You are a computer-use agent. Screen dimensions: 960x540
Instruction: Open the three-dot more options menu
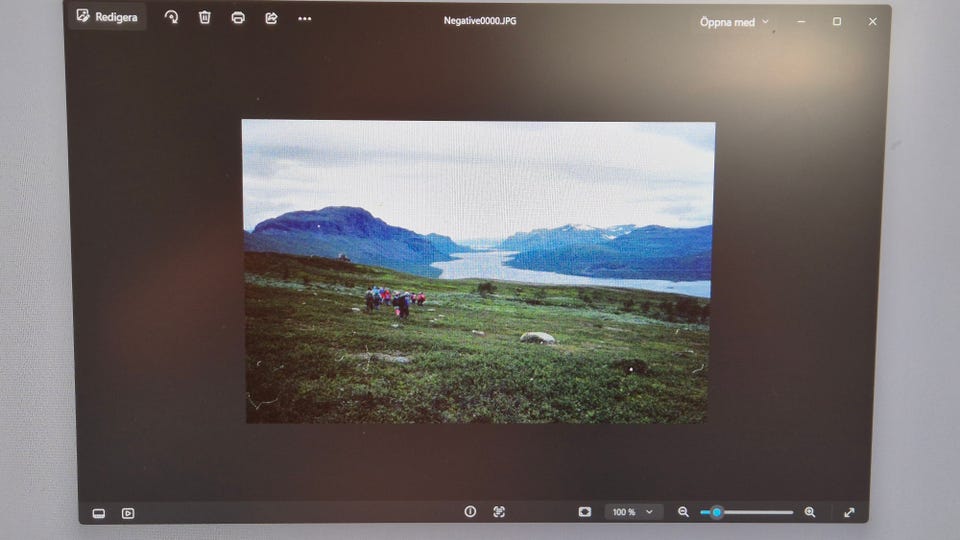(x=304, y=19)
